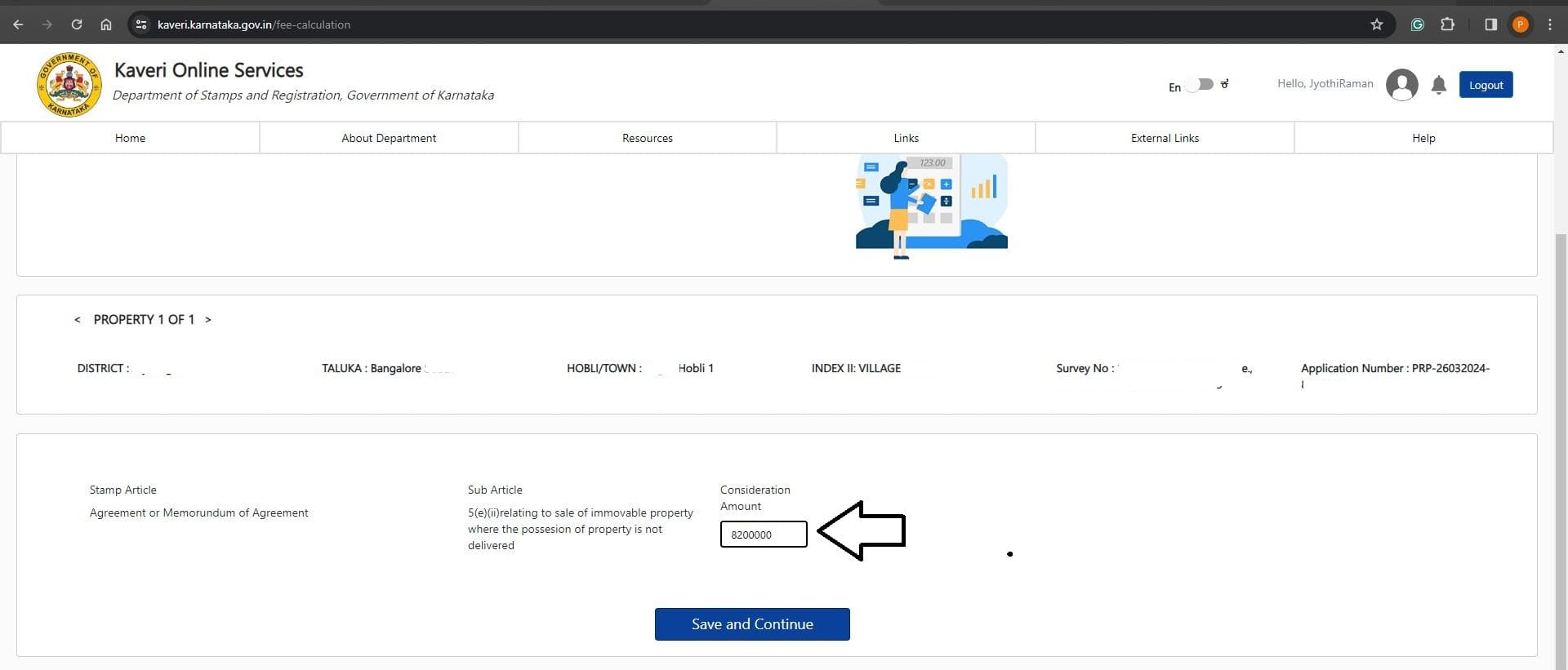Go to the next property arrow
This screenshot has height=670, width=1568.
tap(208, 320)
